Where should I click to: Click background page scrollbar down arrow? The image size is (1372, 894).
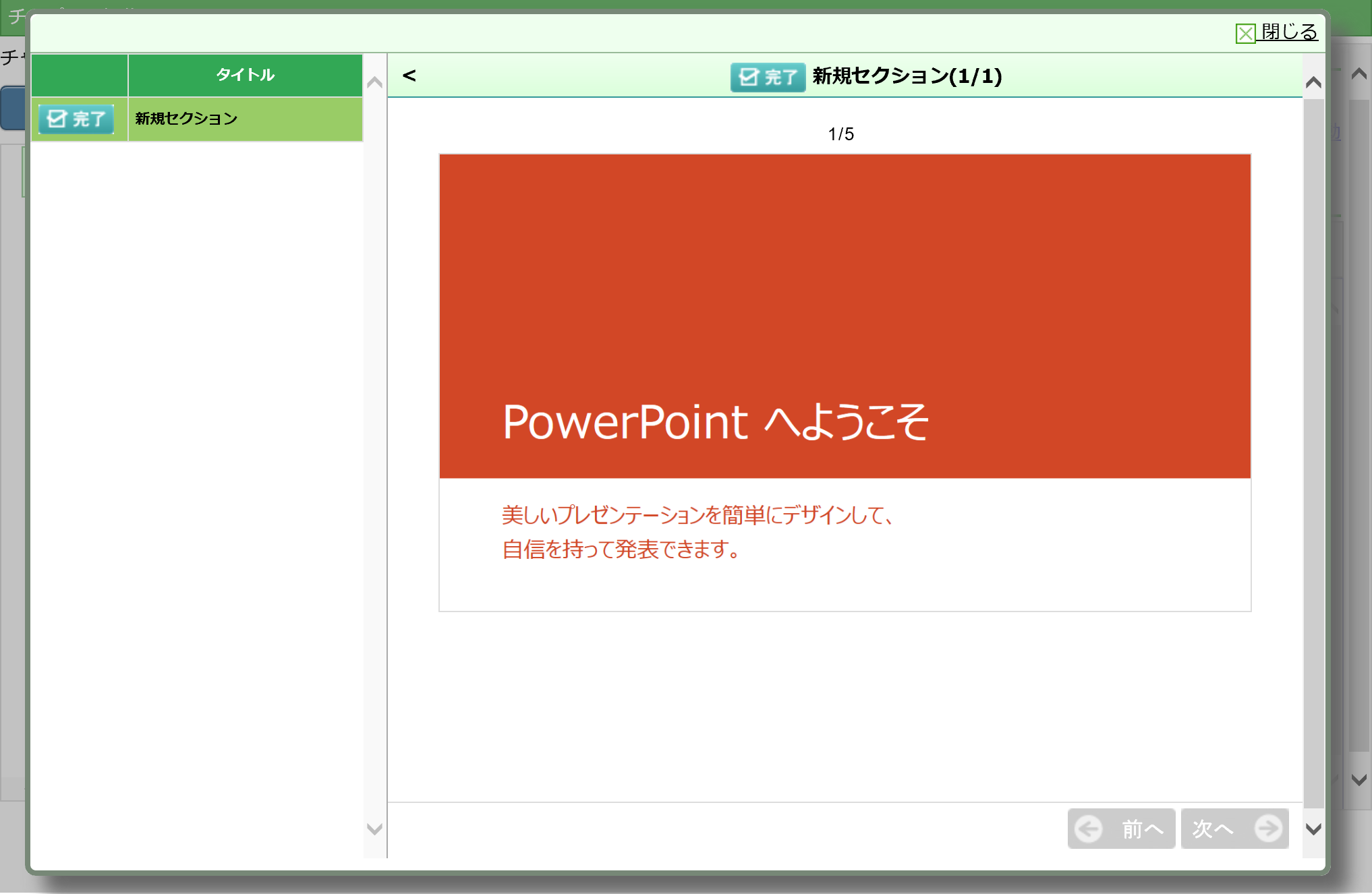click(1359, 780)
